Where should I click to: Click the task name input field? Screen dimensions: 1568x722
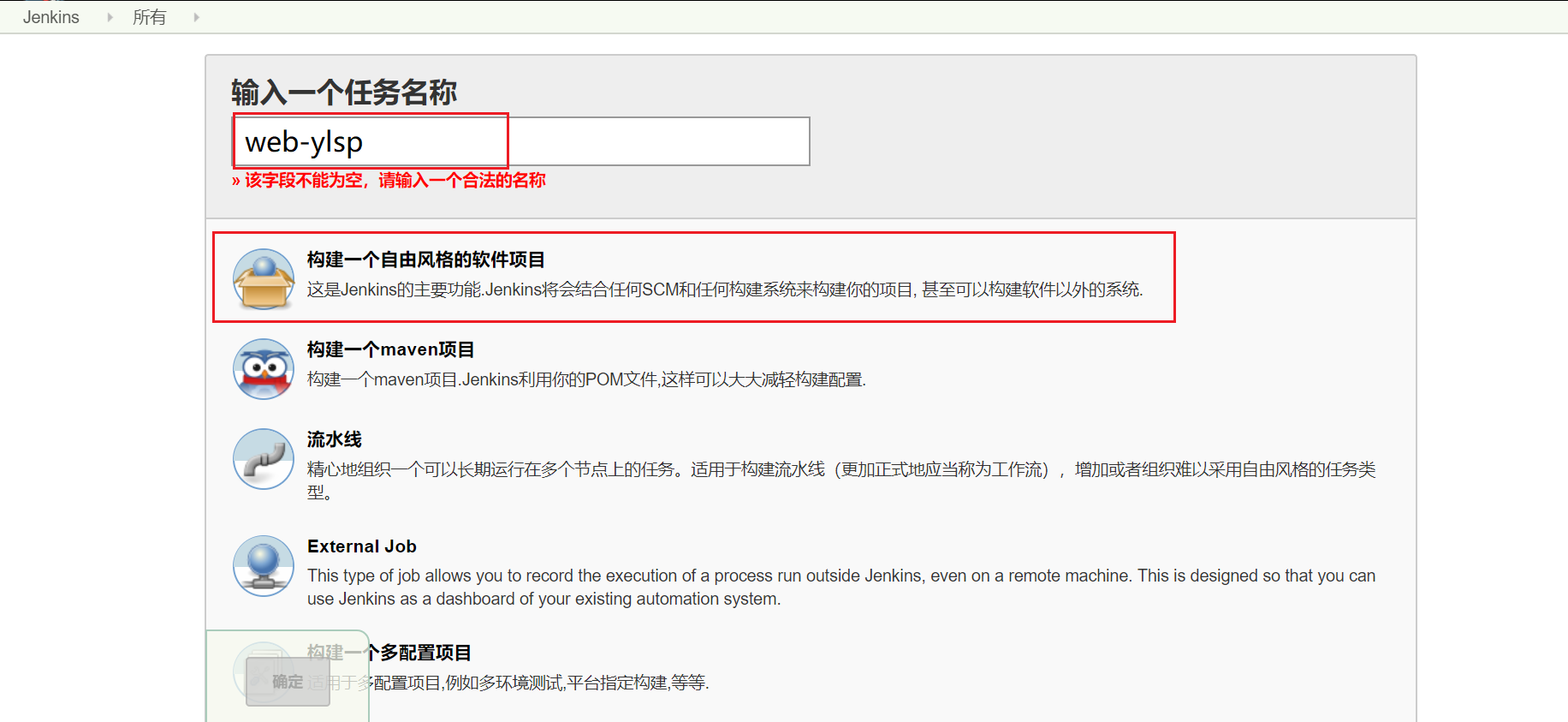pos(521,141)
